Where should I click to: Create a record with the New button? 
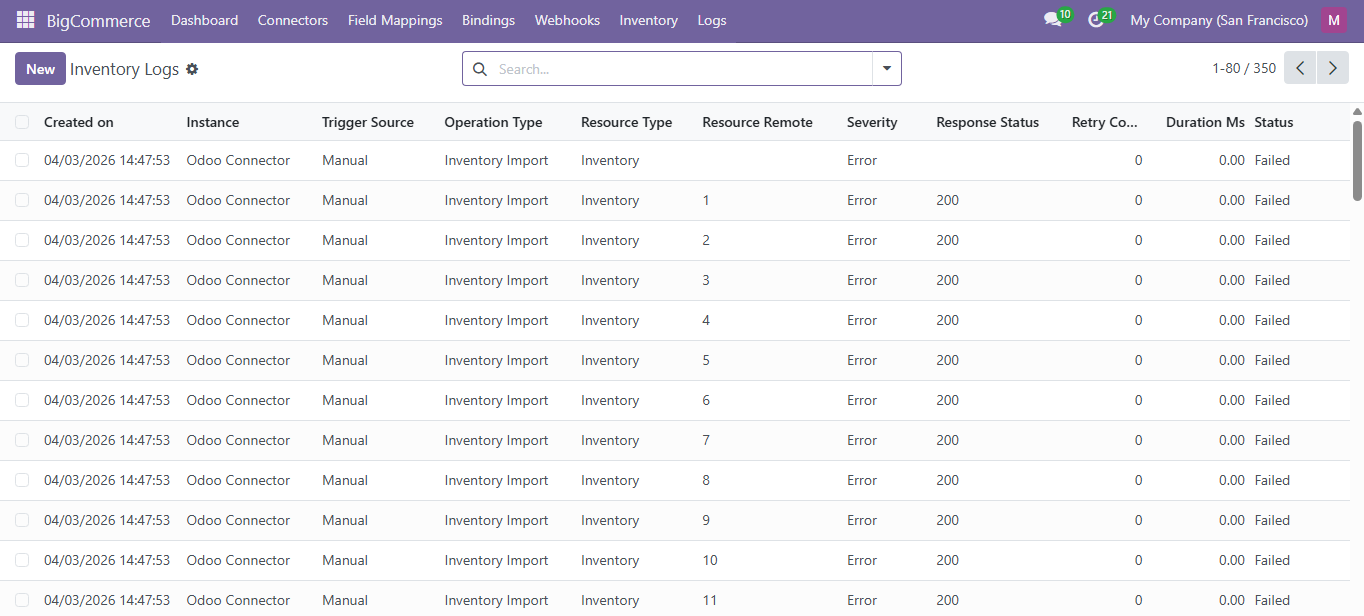click(x=40, y=68)
